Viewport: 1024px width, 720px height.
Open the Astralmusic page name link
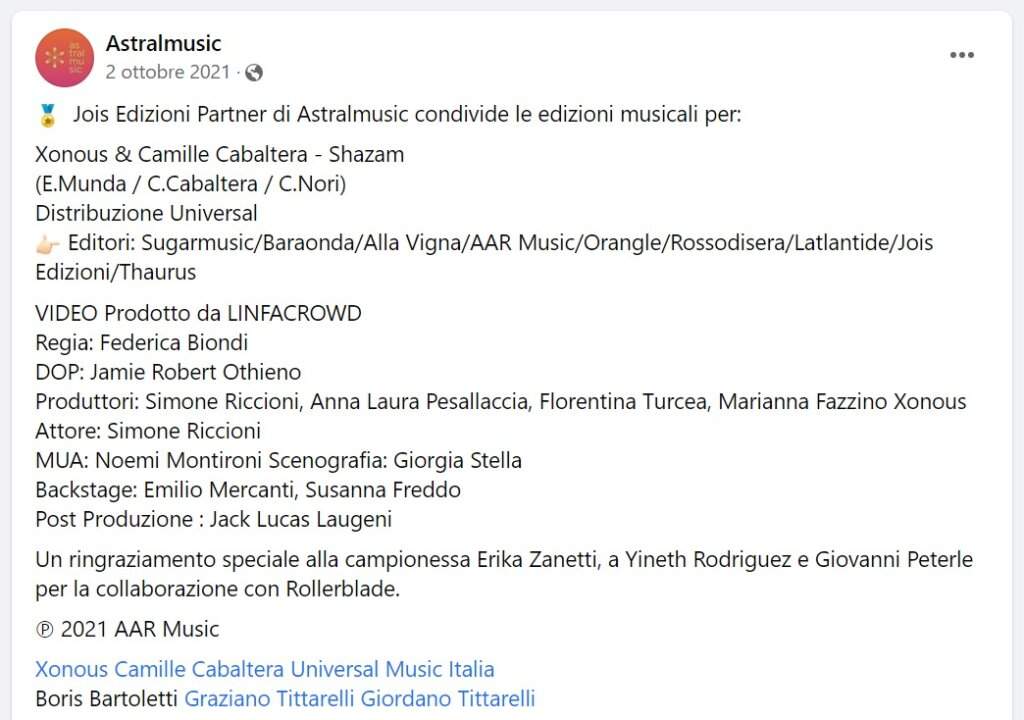(163, 43)
